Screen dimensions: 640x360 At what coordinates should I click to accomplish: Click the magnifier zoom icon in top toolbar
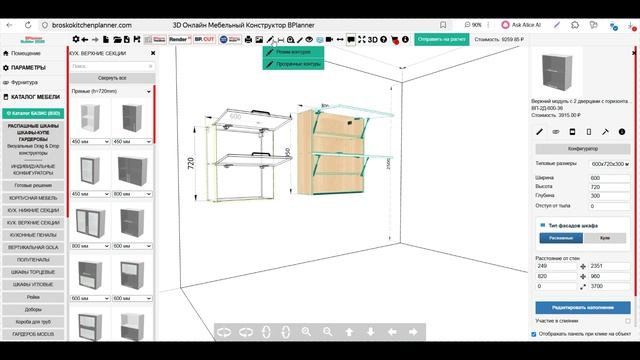tap(290, 40)
